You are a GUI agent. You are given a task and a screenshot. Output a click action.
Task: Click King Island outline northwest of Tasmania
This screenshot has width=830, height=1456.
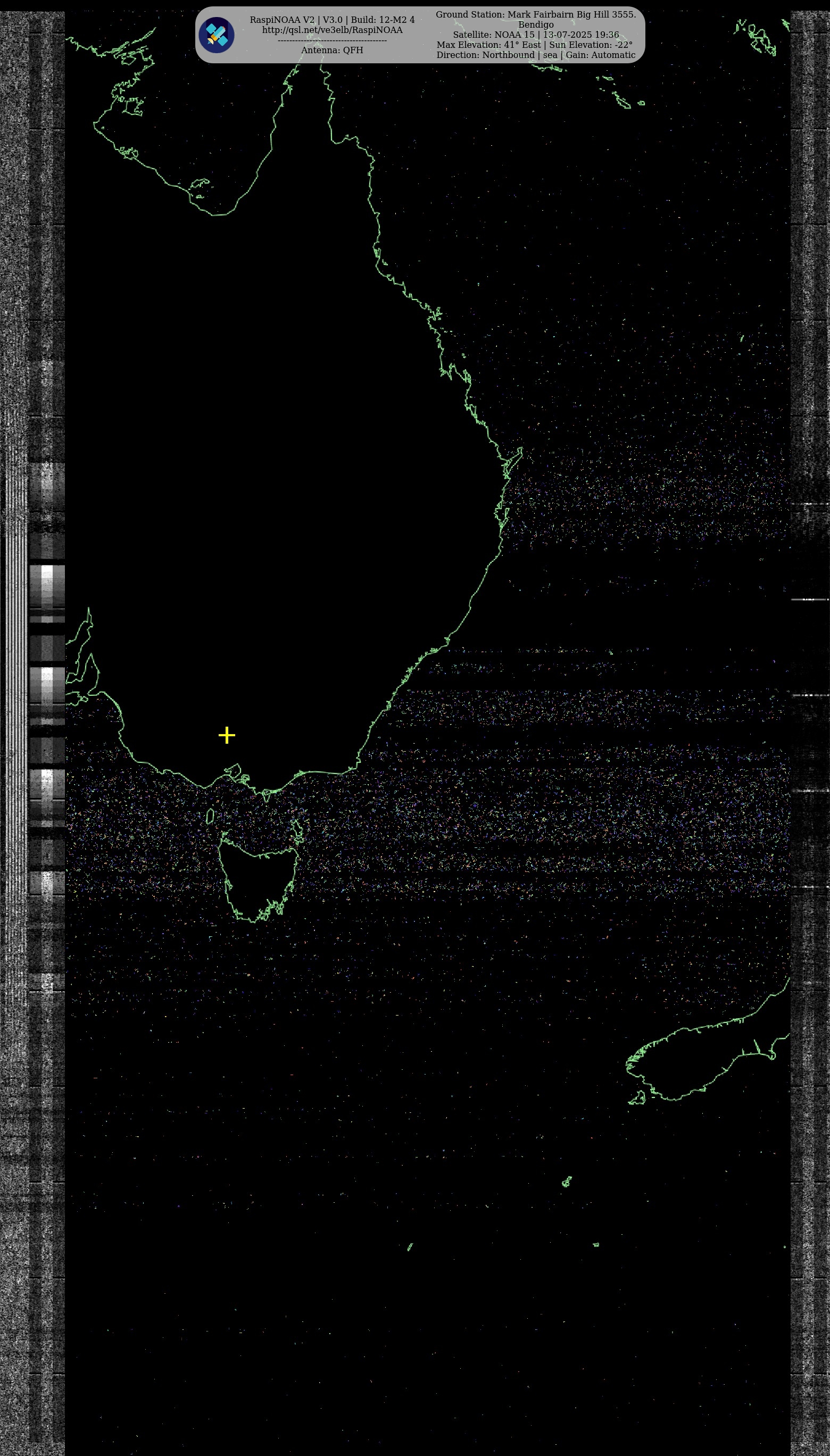pos(210,816)
